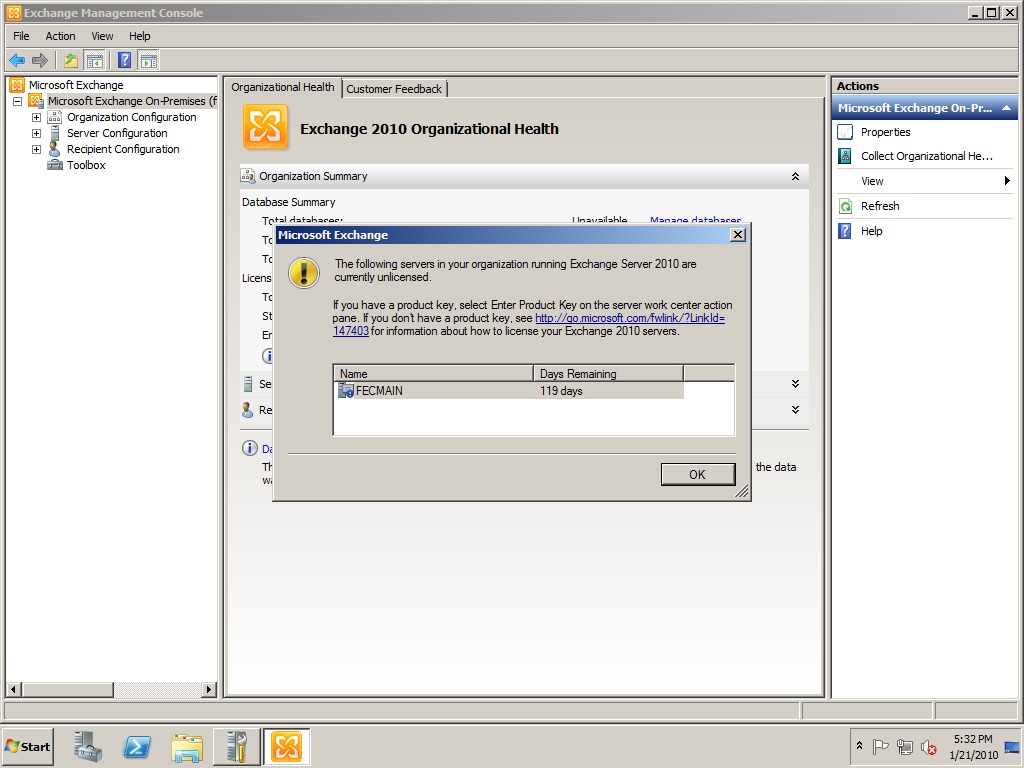1024x768 pixels.
Task: Click the tree pane horizontal scrollbar thumb
Action: click(67, 689)
